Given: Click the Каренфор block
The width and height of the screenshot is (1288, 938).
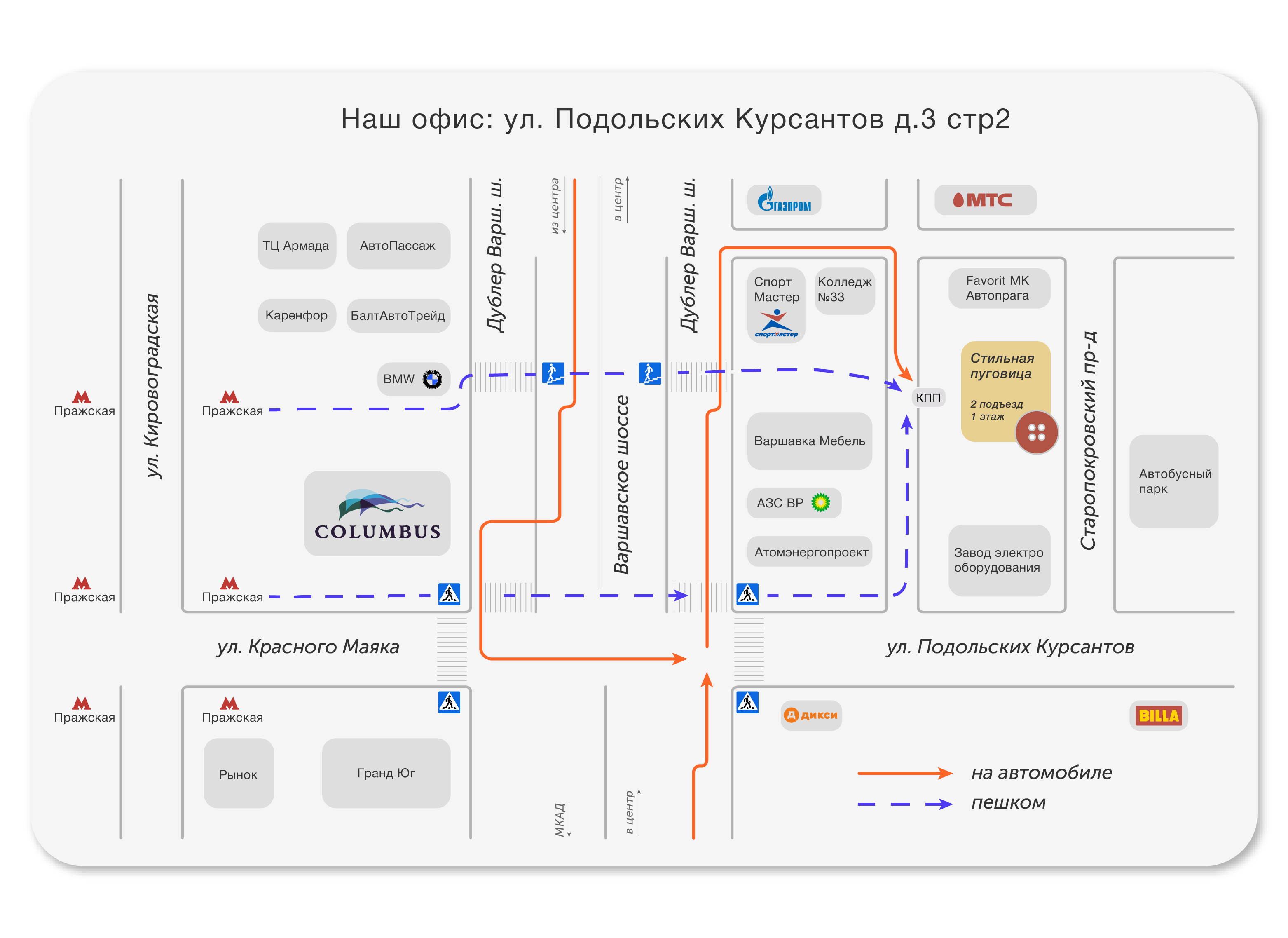Looking at the screenshot, I should [x=296, y=315].
